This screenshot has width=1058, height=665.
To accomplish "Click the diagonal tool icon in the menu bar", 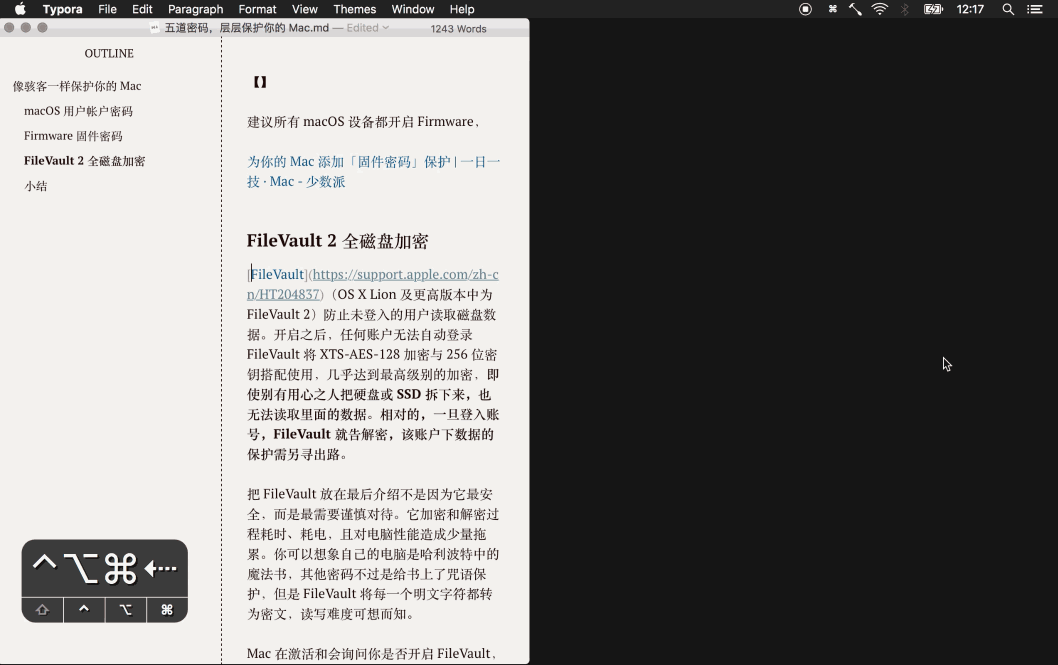I will [855, 9].
